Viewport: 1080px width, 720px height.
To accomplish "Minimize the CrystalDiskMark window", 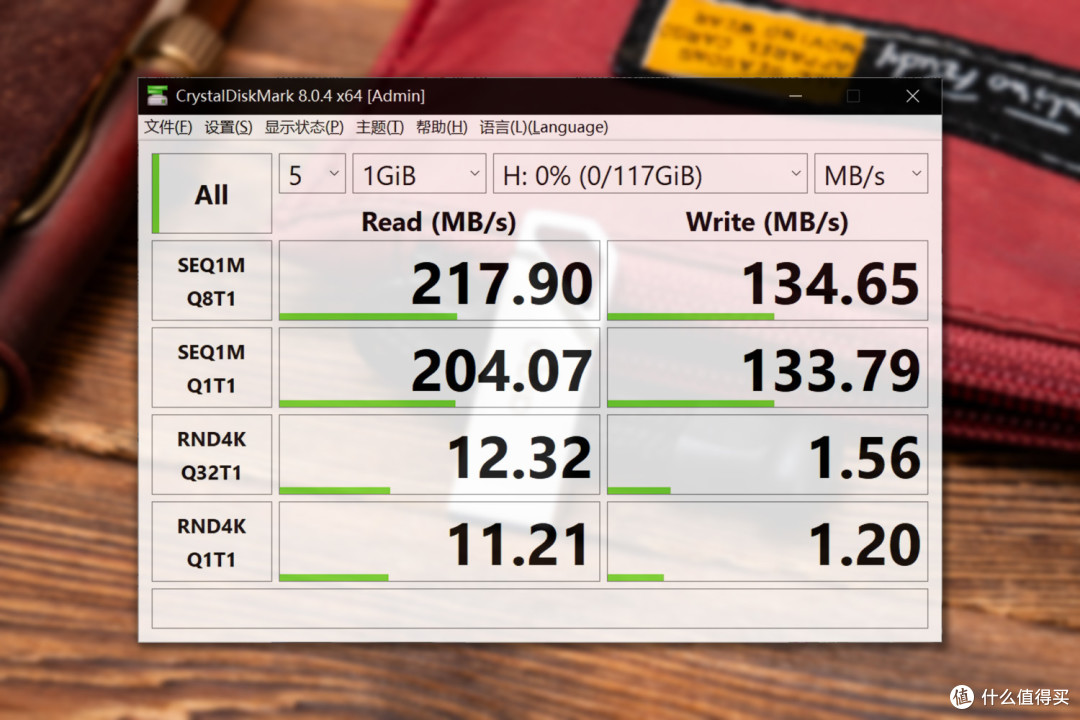I will pyautogui.click(x=796, y=96).
